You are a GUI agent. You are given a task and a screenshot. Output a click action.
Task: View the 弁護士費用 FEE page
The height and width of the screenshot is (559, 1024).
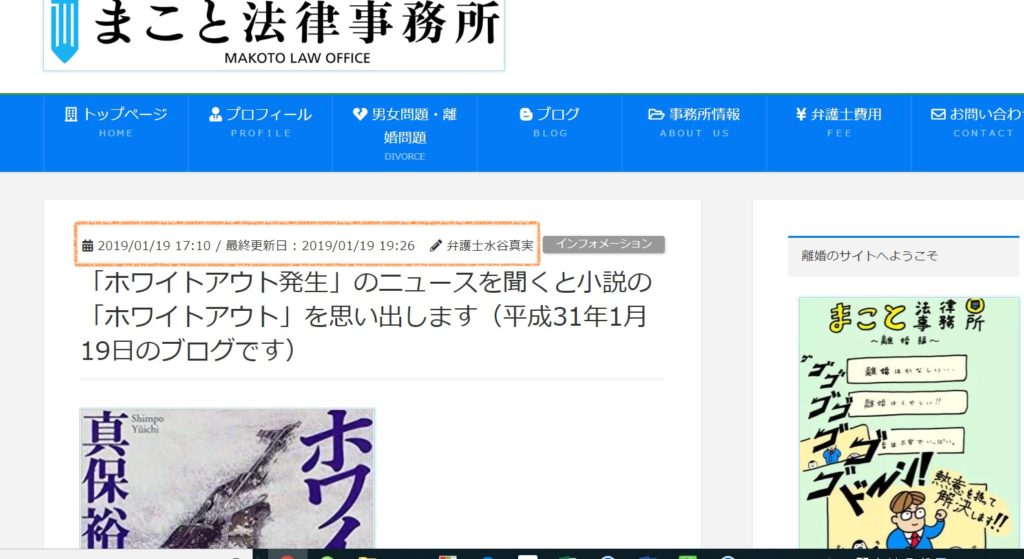tap(839, 133)
